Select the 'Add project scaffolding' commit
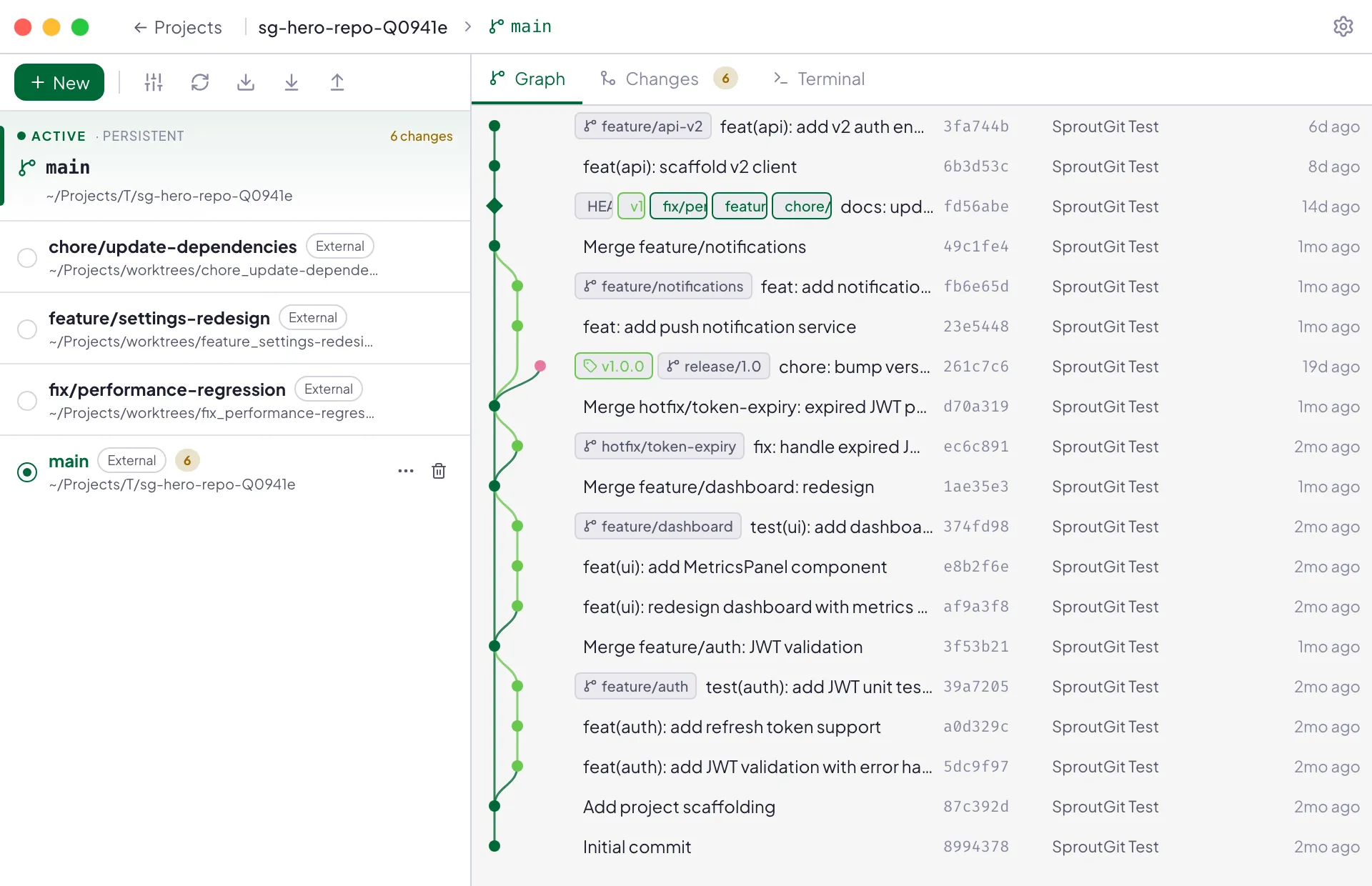Screen dimensions: 1372x886 921,806
